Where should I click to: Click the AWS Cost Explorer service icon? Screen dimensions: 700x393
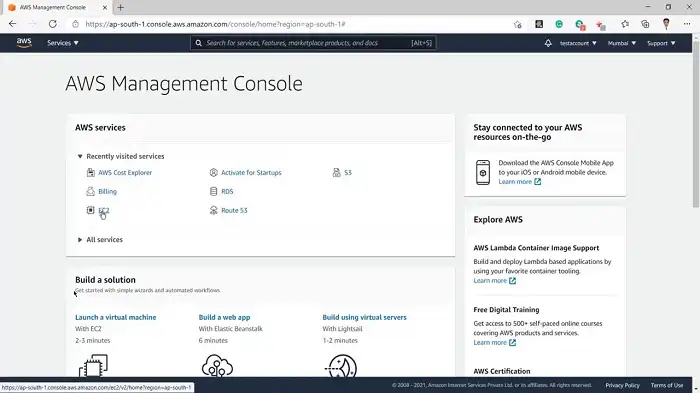(91, 172)
